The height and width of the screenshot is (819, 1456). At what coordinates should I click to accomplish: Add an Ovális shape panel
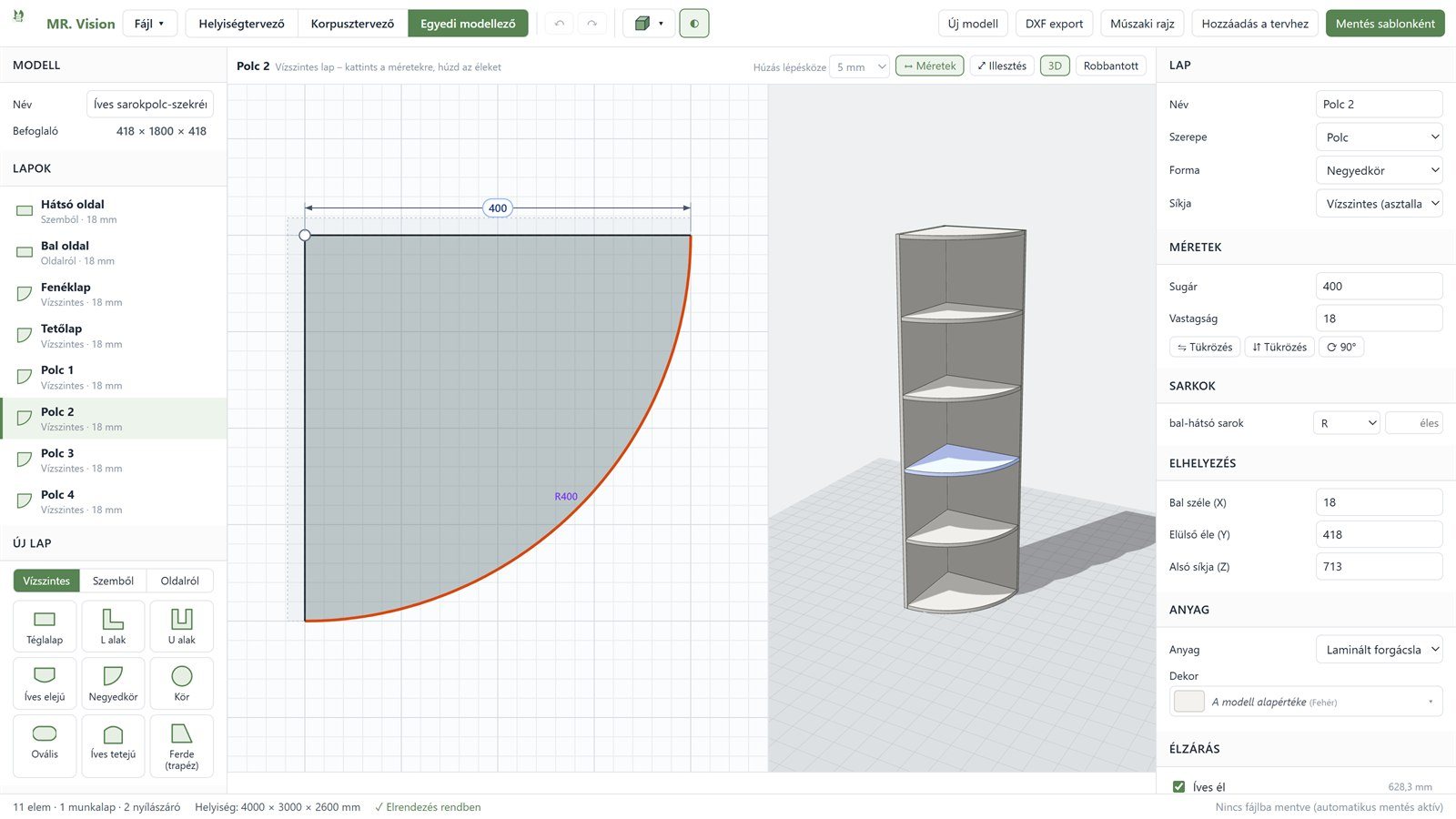coord(45,746)
